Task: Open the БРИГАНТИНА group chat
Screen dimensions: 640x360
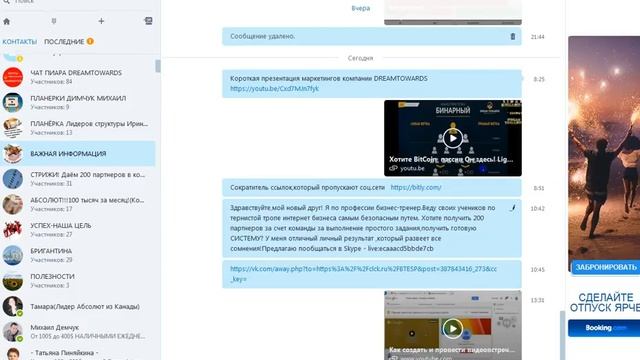Action: click(78, 255)
